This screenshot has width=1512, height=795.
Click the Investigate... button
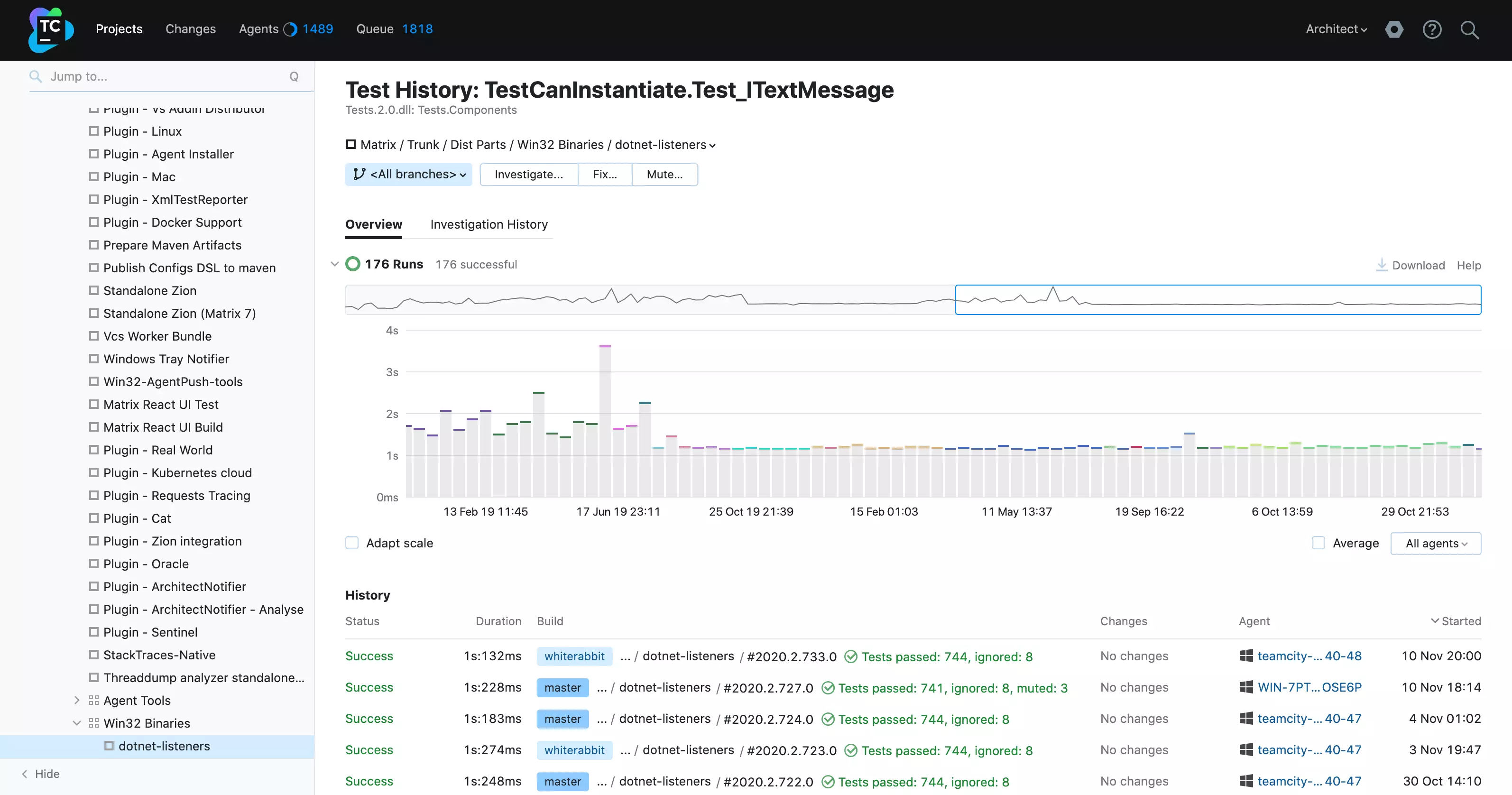pyautogui.click(x=528, y=175)
